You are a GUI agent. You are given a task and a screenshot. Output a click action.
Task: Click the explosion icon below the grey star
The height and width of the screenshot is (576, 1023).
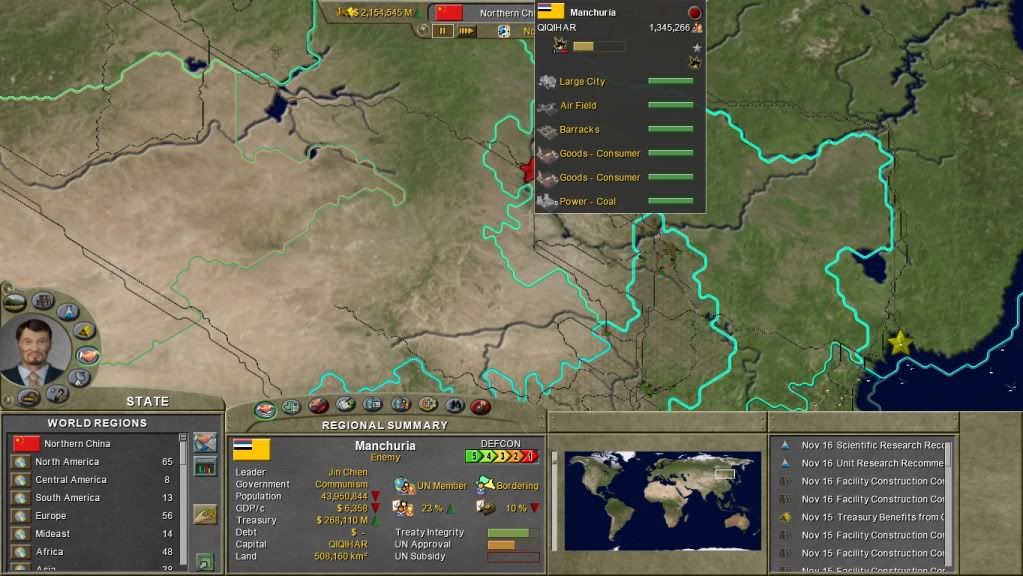coord(694,62)
